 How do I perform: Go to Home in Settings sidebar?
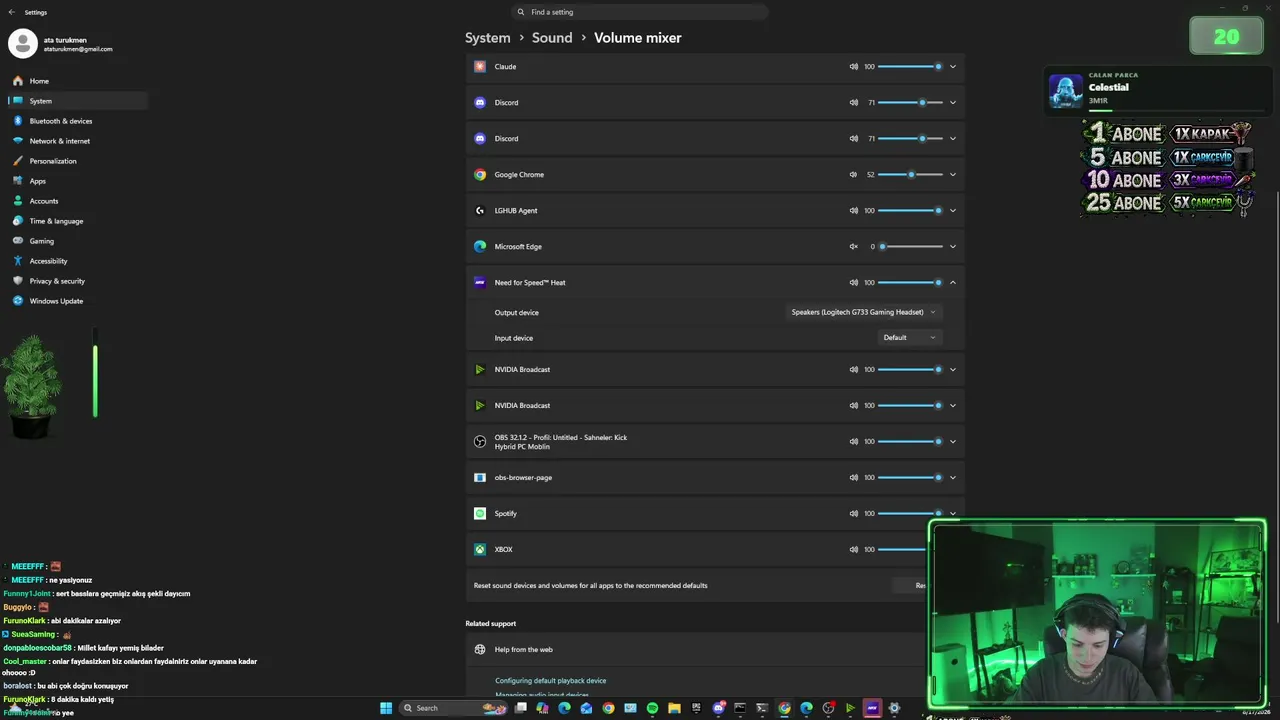(77, 81)
